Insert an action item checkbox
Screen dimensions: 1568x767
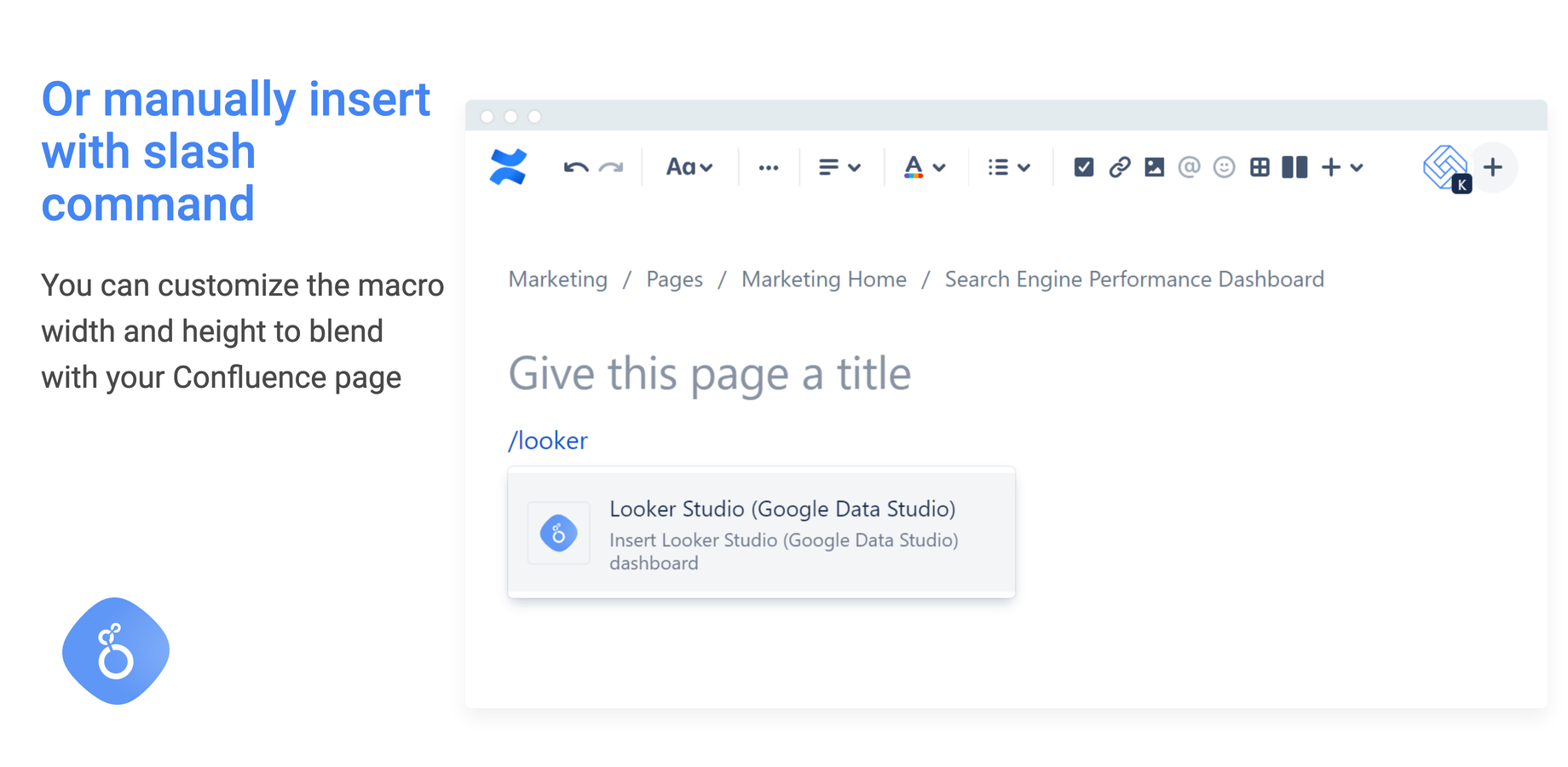click(x=1084, y=167)
